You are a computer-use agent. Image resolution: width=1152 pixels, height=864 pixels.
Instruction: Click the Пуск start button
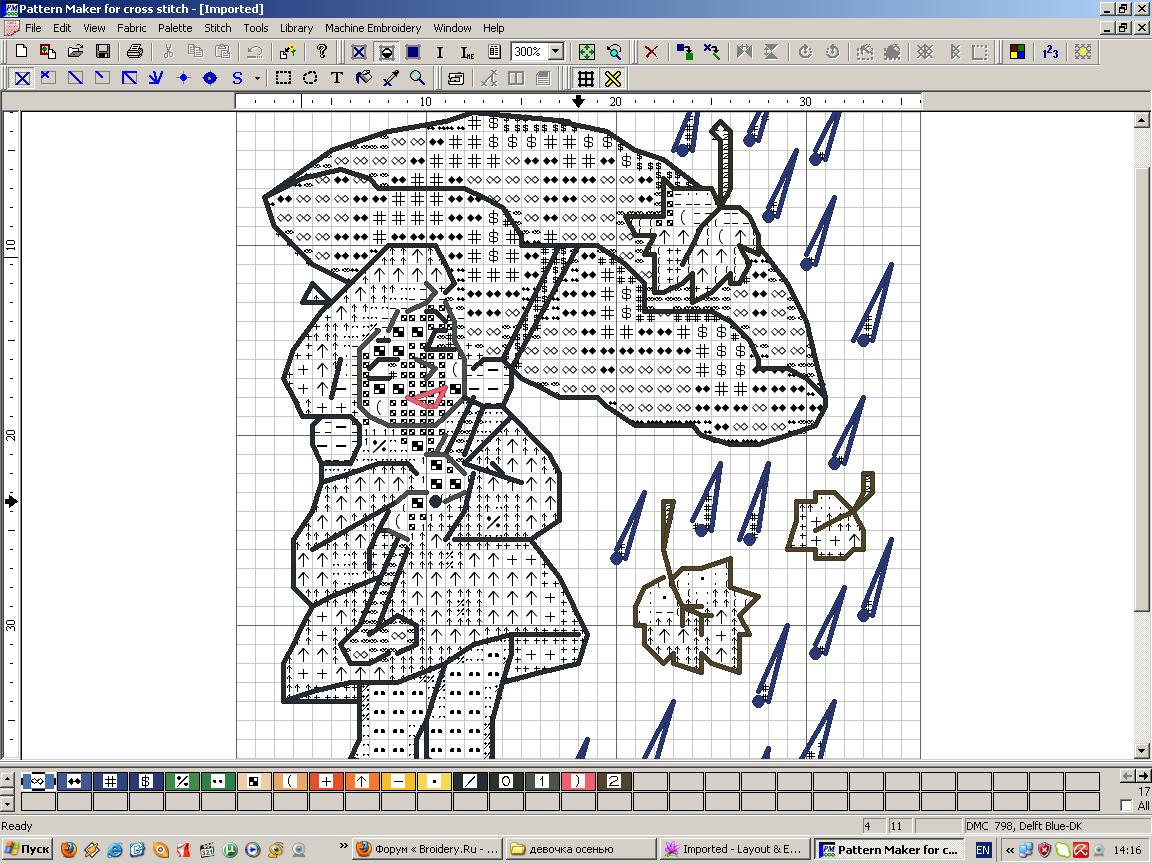click(x=27, y=849)
